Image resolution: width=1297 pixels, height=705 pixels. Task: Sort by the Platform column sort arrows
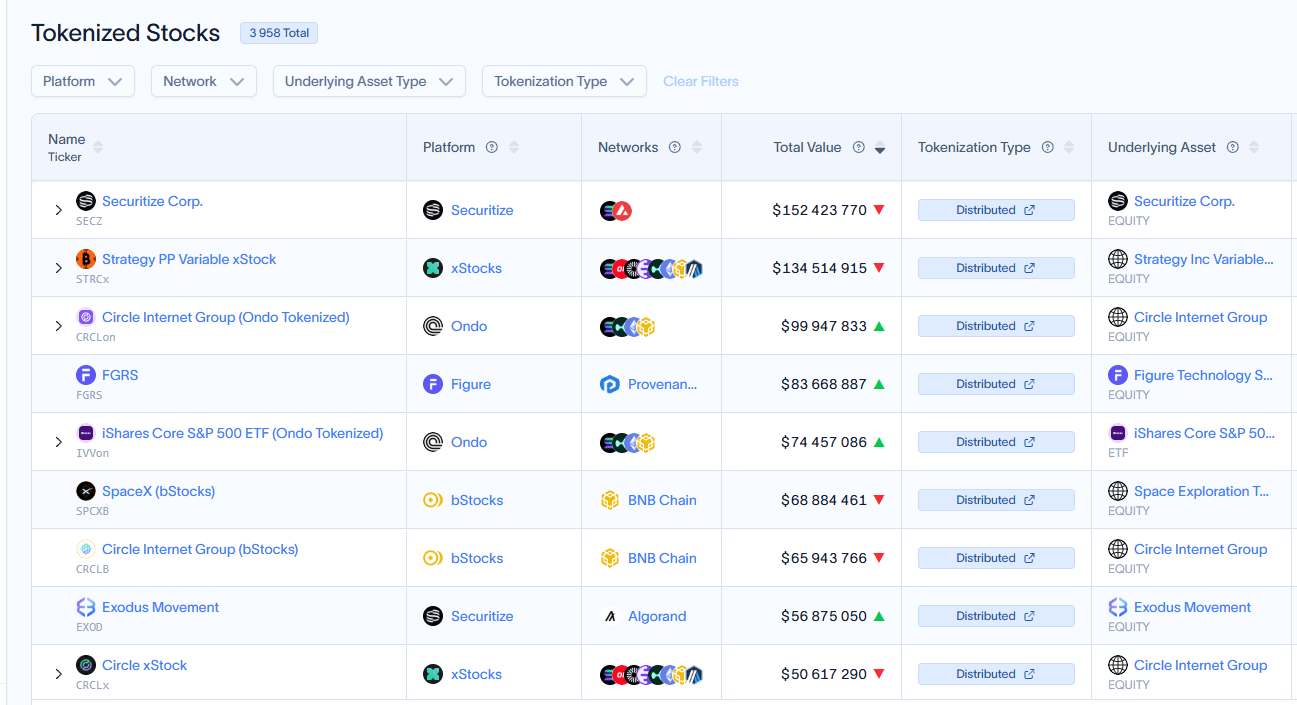point(514,147)
